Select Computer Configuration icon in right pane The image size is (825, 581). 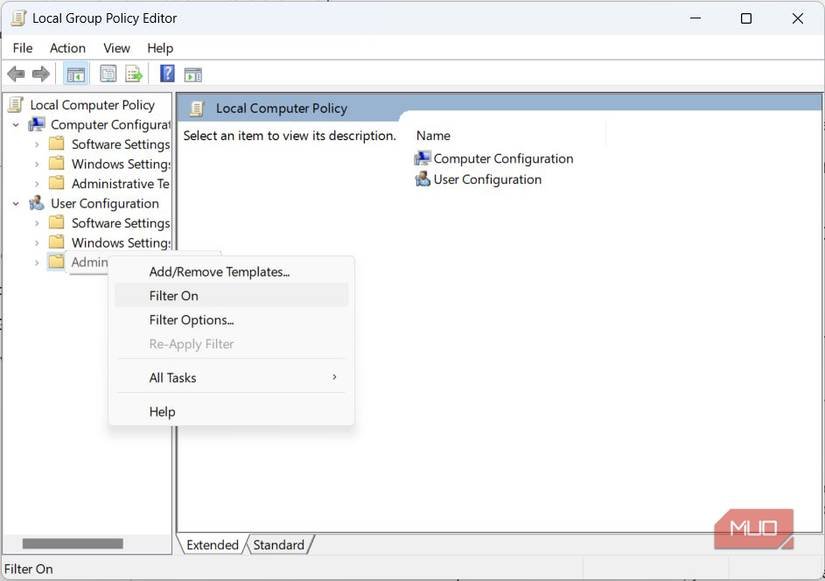pos(423,158)
